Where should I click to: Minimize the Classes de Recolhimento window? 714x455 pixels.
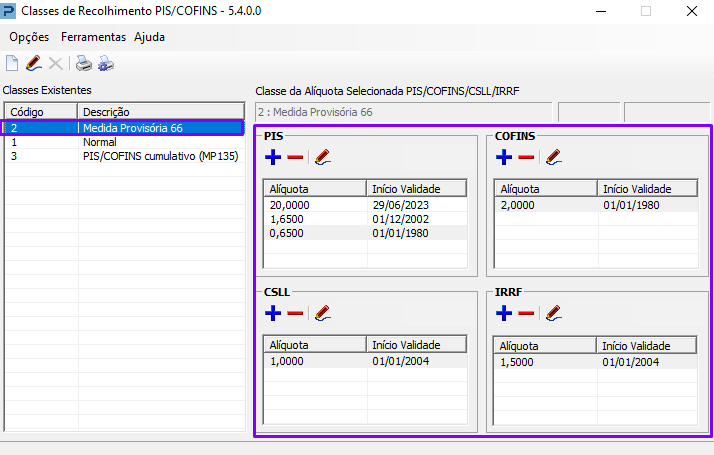601,11
